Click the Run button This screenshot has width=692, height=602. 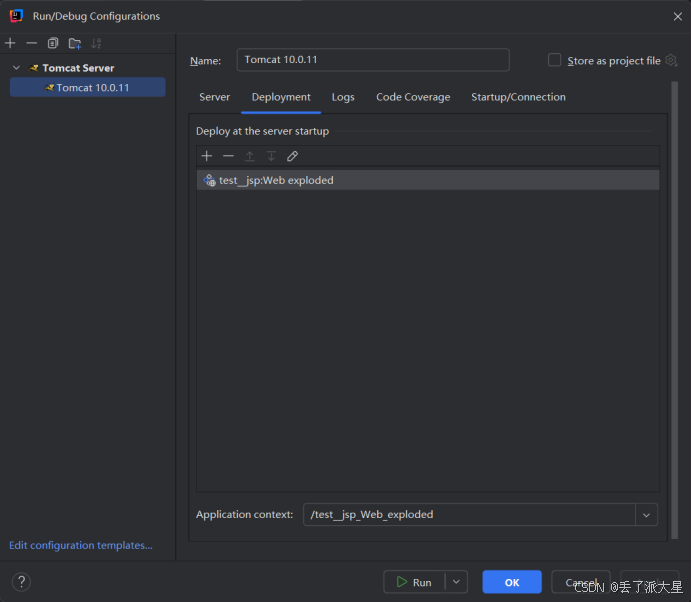(x=414, y=582)
